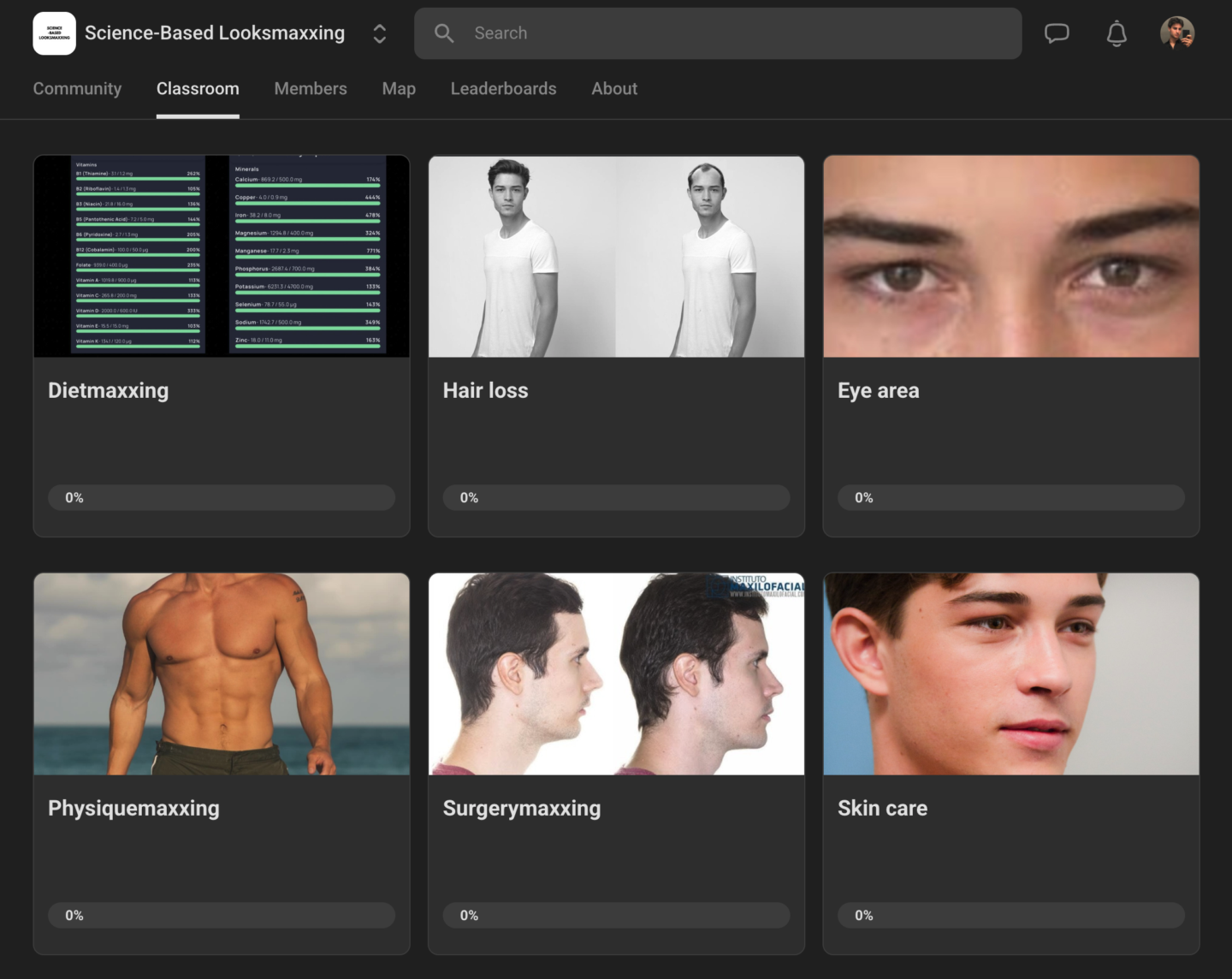Open the notifications bell

coord(1116,33)
